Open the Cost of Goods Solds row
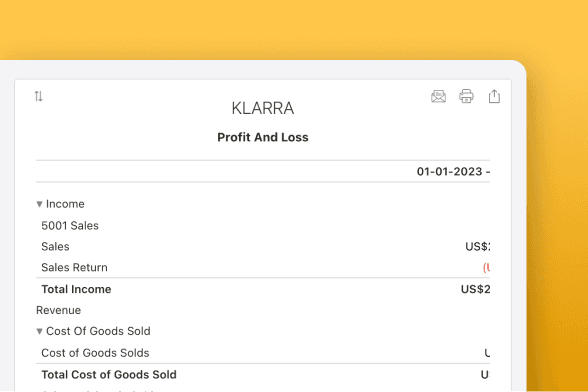The image size is (588, 392). point(263,353)
